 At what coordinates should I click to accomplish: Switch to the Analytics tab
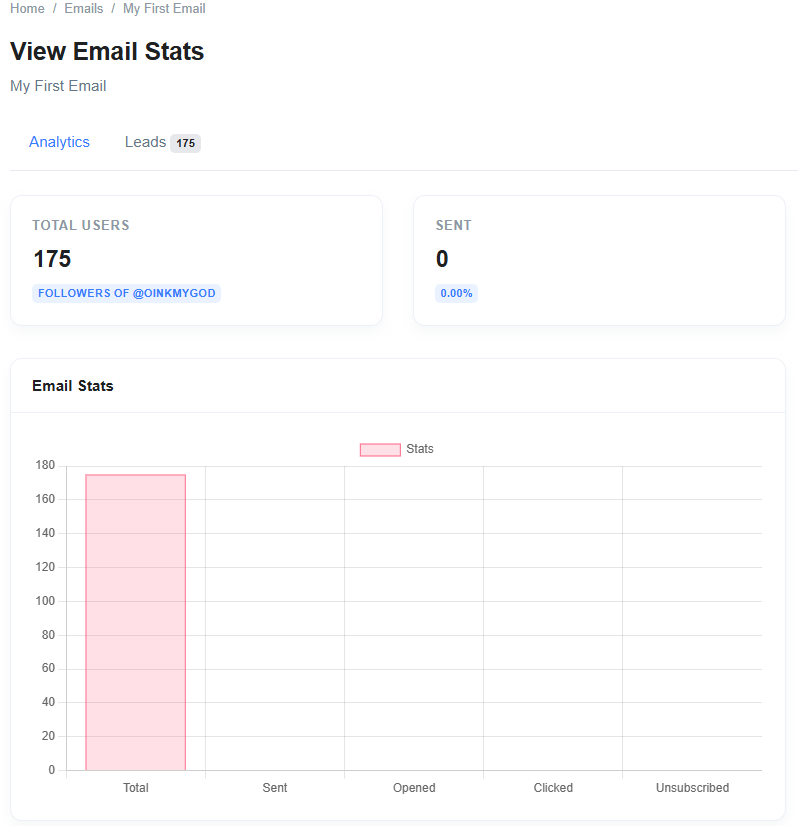(59, 142)
